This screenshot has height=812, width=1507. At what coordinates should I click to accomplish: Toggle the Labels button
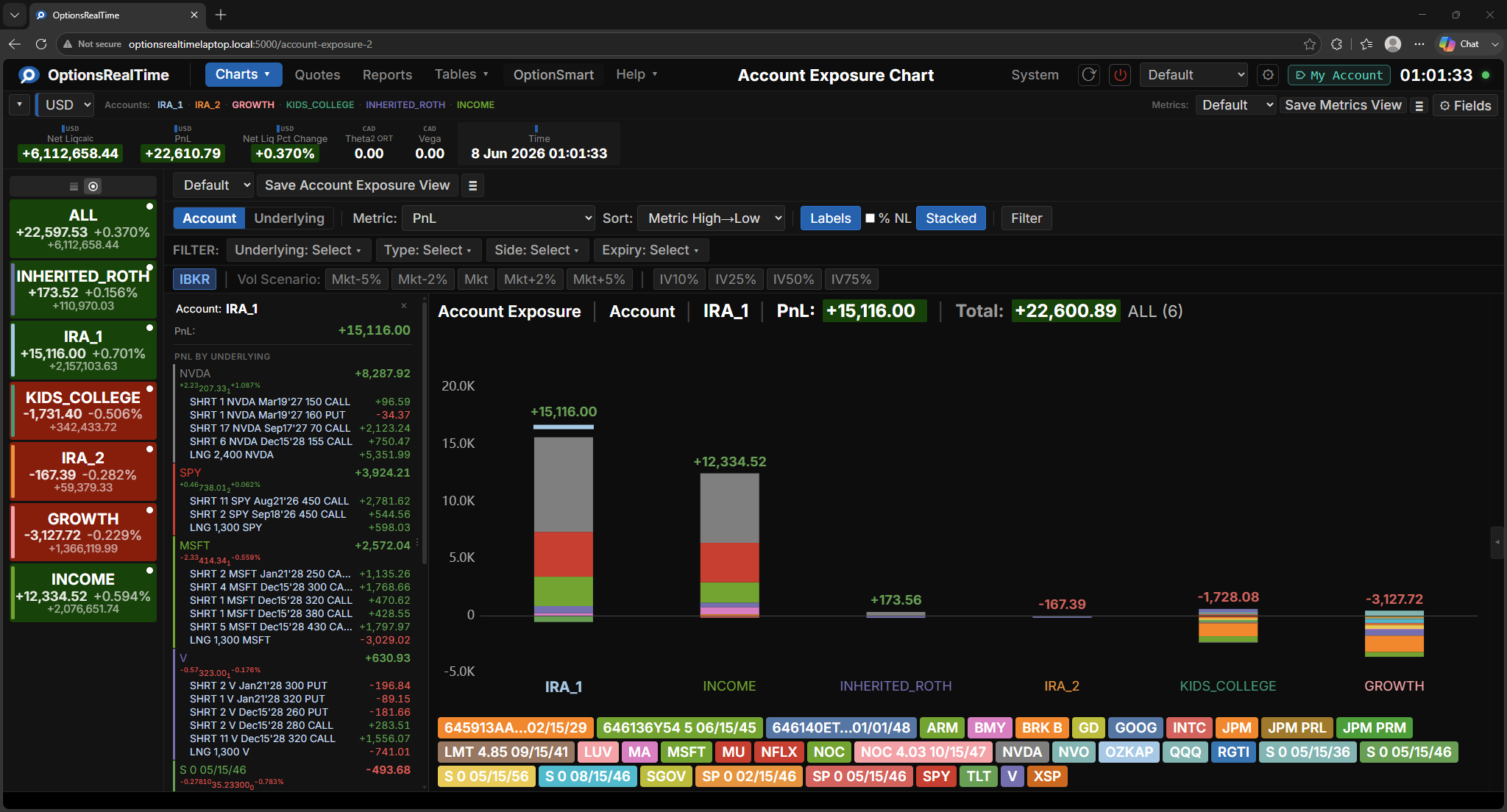coord(830,218)
